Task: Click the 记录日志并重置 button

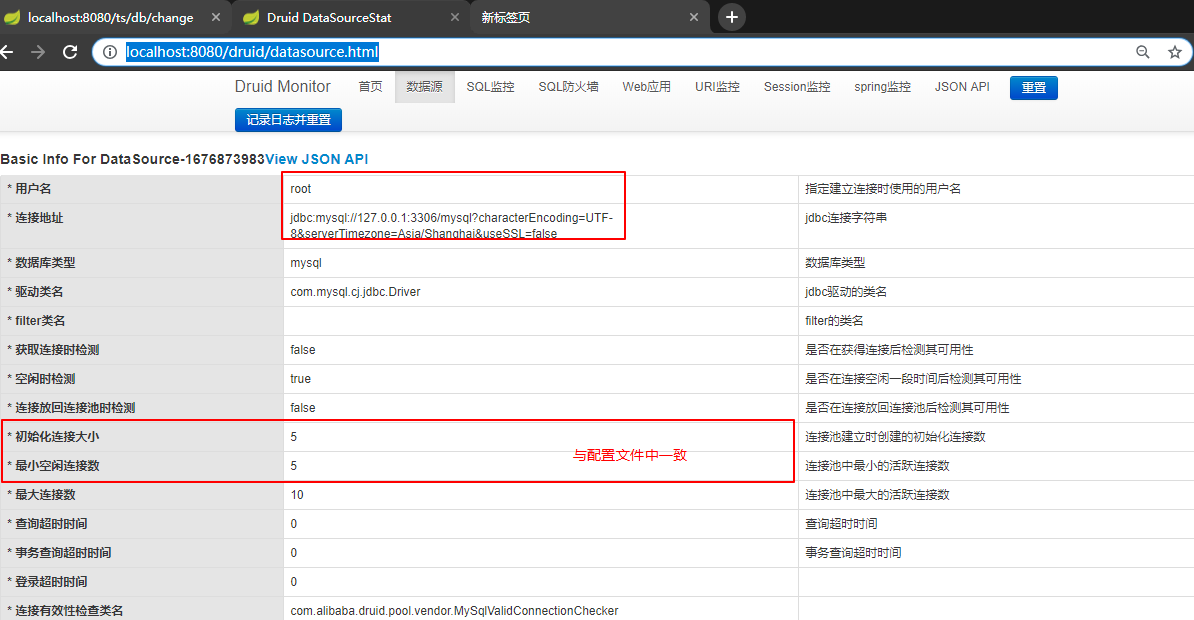Action: point(288,119)
